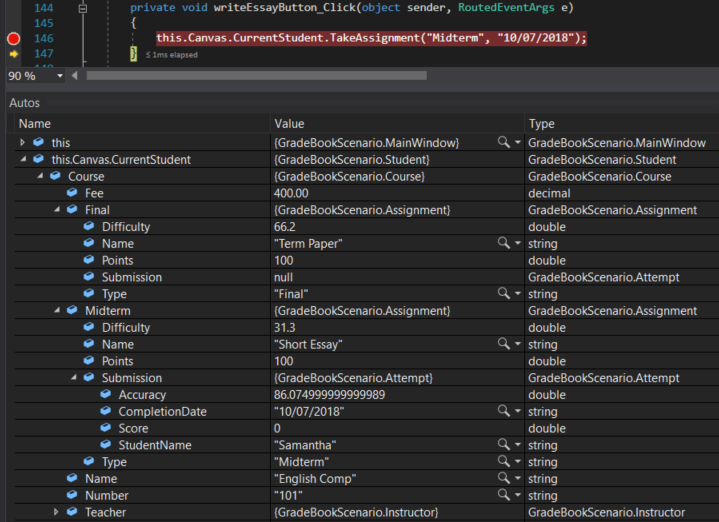Click the property icon beside Fee

click(x=72, y=193)
